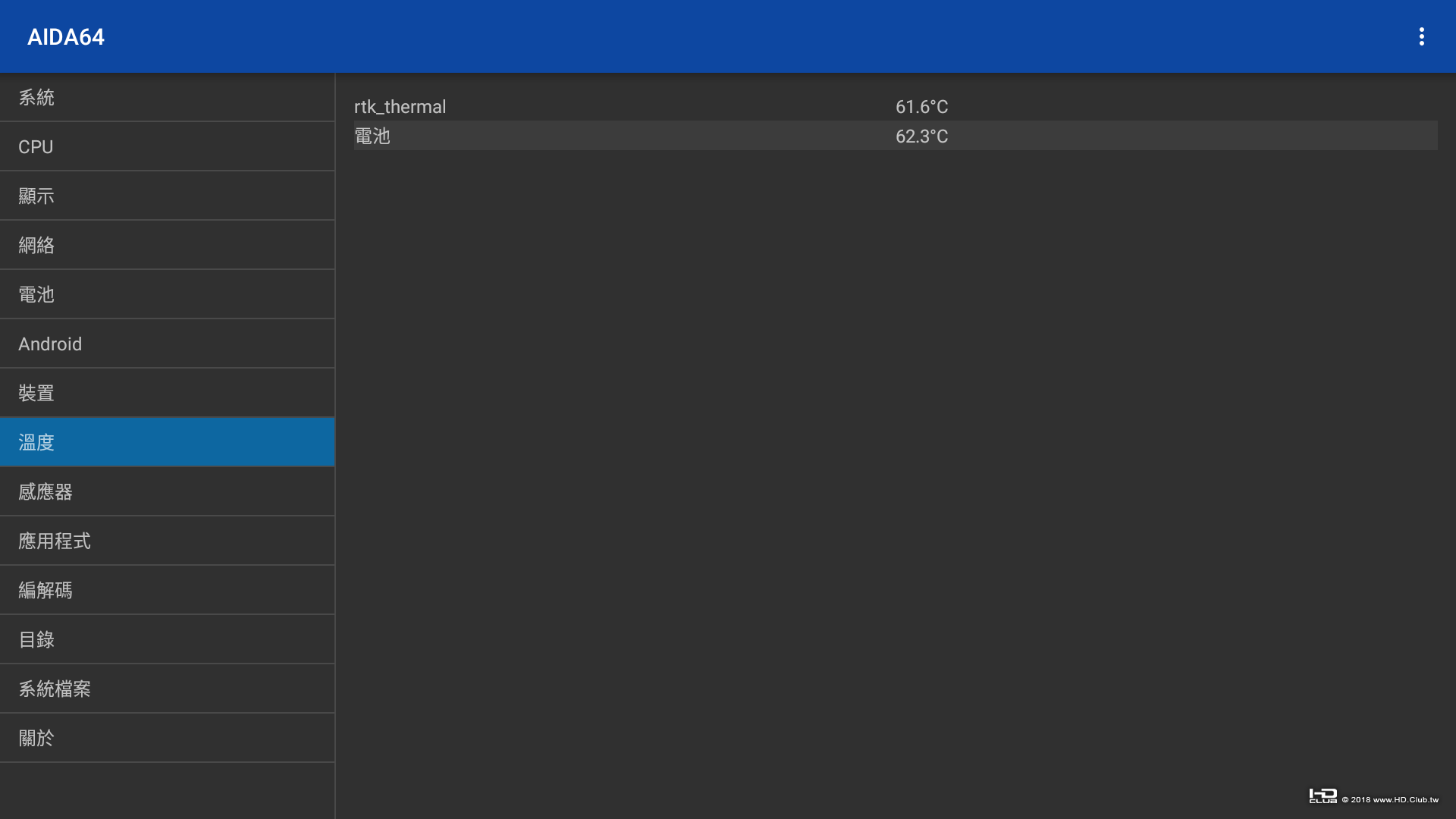This screenshot has height=819, width=1456.
Task: Click the 61.6°C temperature value
Action: tap(921, 107)
